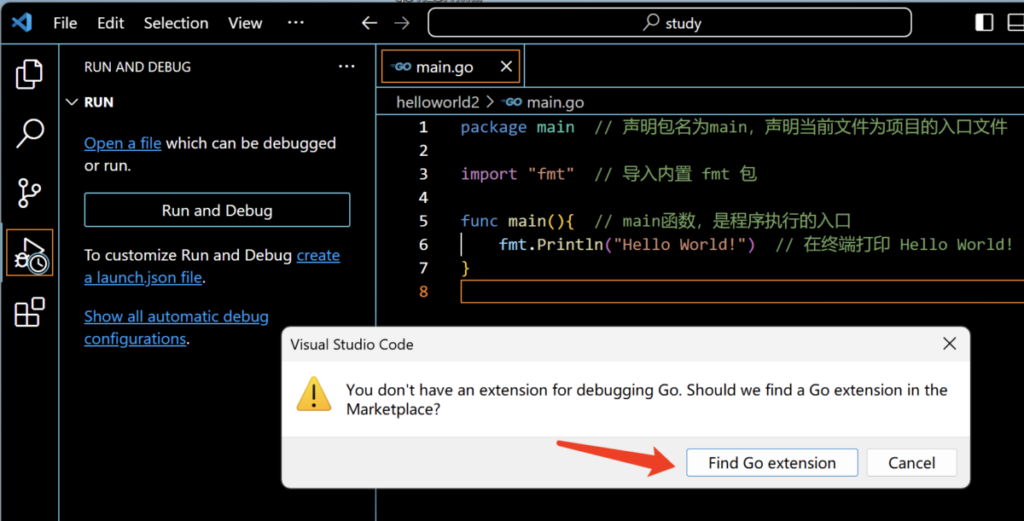Image resolution: width=1024 pixels, height=521 pixels.
Task: Click the RUN AND DEBUG panel title
Action: [137, 67]
